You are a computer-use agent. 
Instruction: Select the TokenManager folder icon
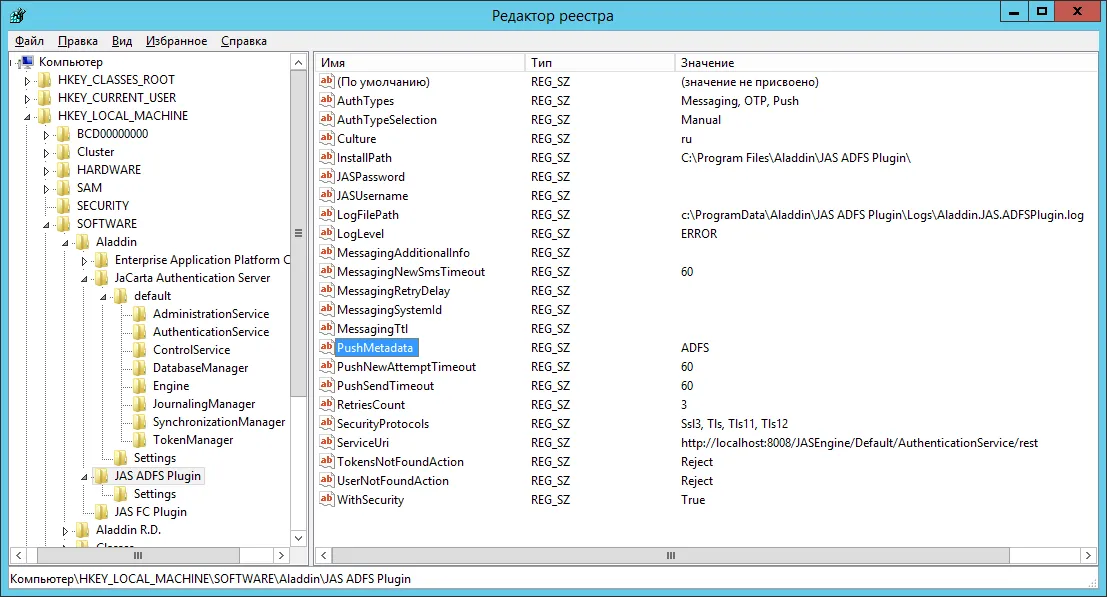(140, 440)
